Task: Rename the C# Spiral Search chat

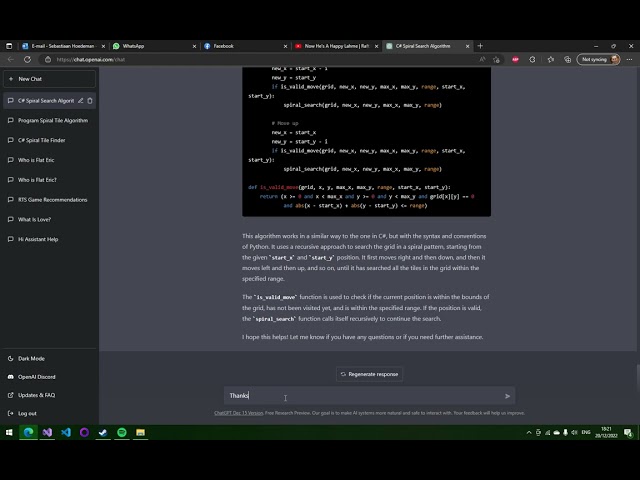Action: pos(81,100)
